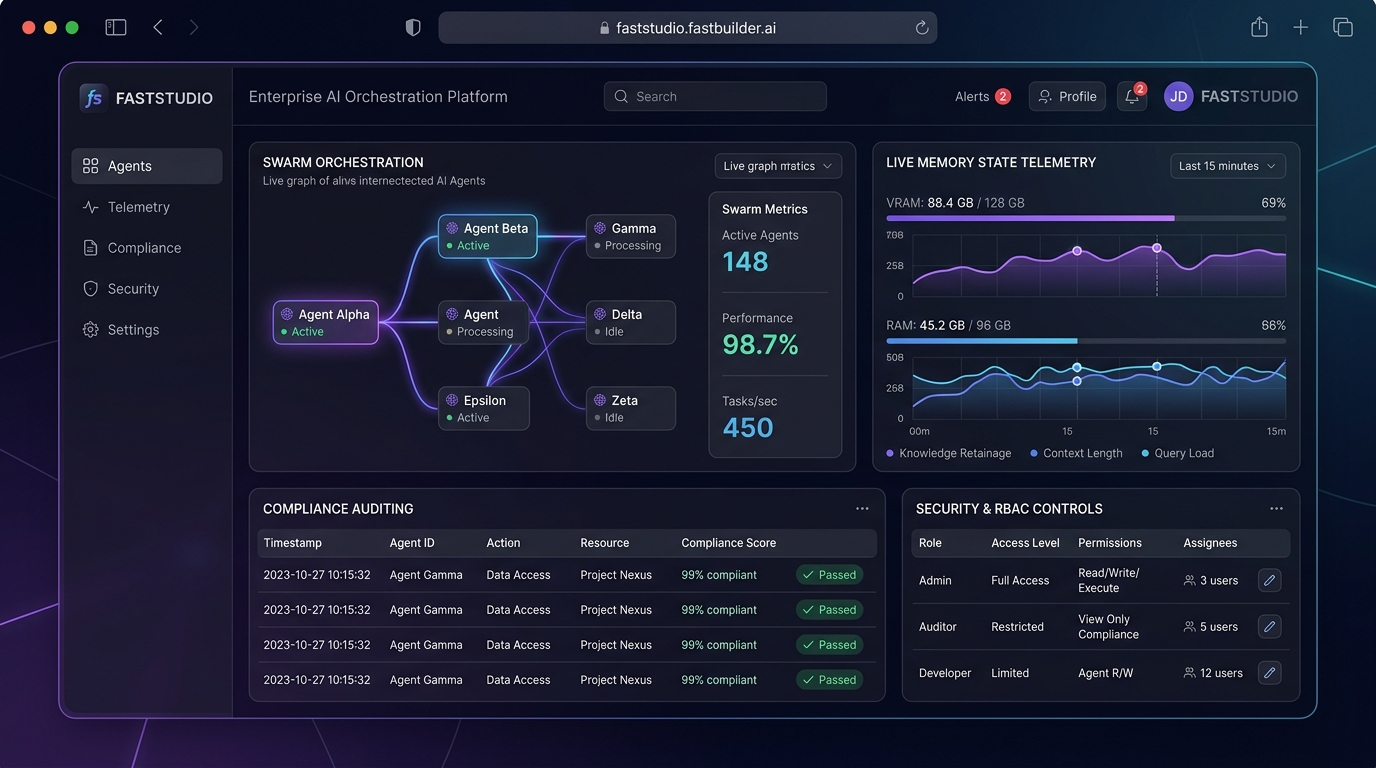Open Security & RBAC Controls more options
The height and width of the screenshot is (768, 1376).
click(1276, 509)
